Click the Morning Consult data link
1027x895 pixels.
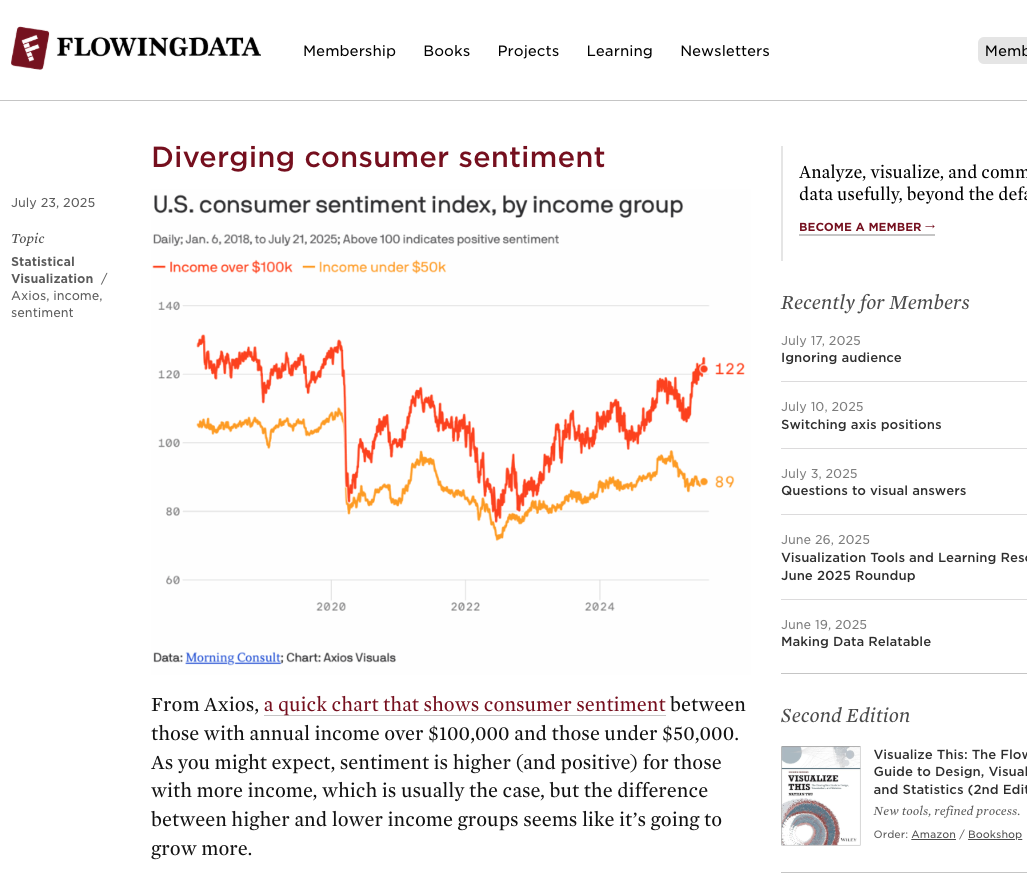tap(233, 658)
